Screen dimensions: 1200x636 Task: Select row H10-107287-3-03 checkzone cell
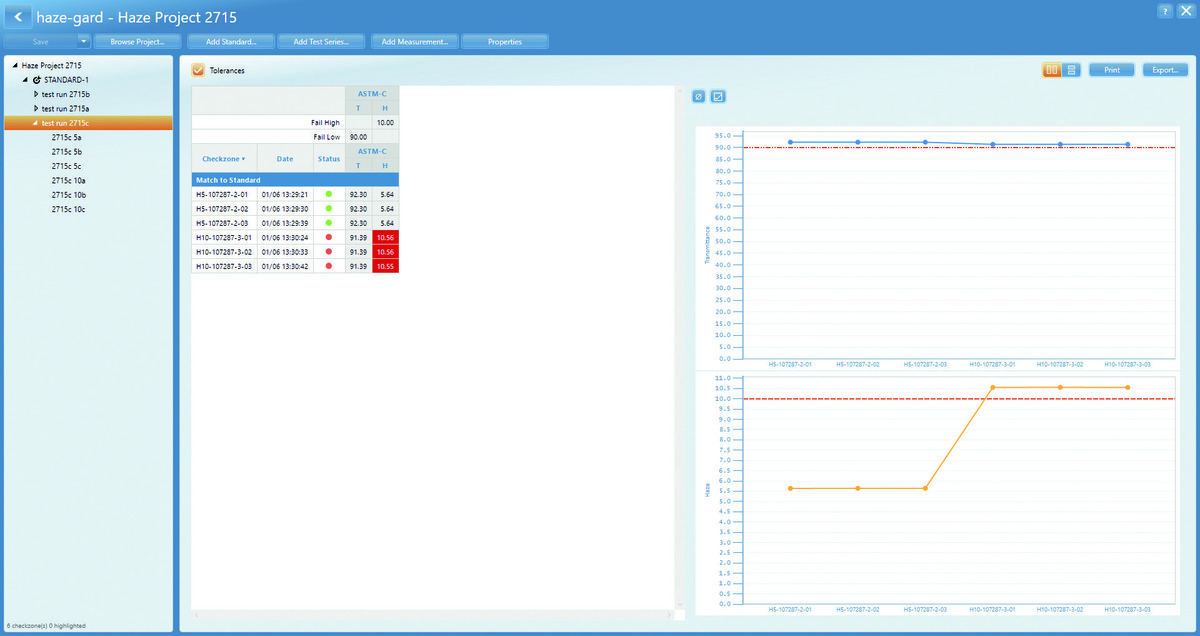(224, 266)
